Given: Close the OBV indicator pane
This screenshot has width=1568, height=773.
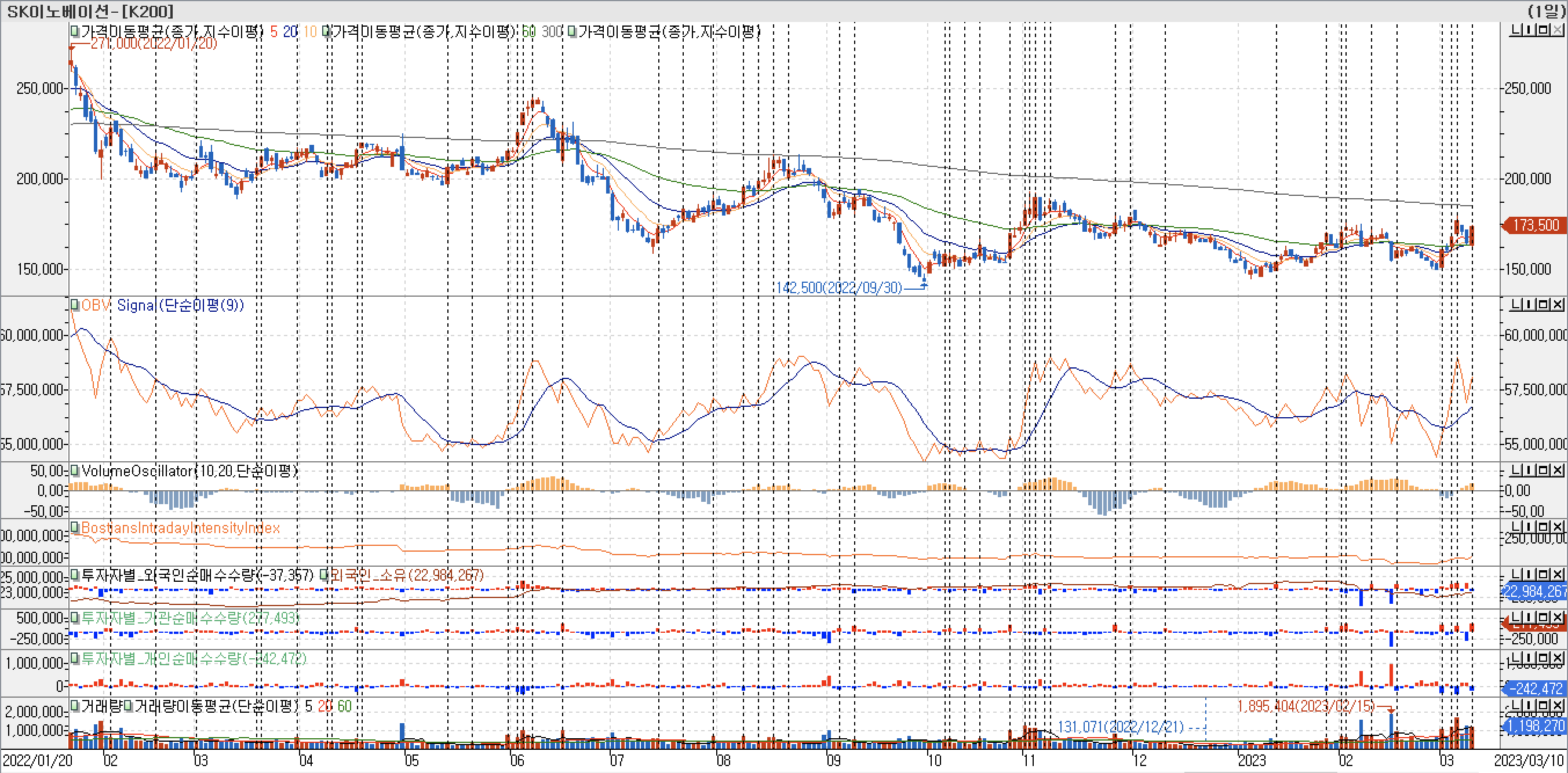Looking at the screenshot, I should [x=1558, y=305].
